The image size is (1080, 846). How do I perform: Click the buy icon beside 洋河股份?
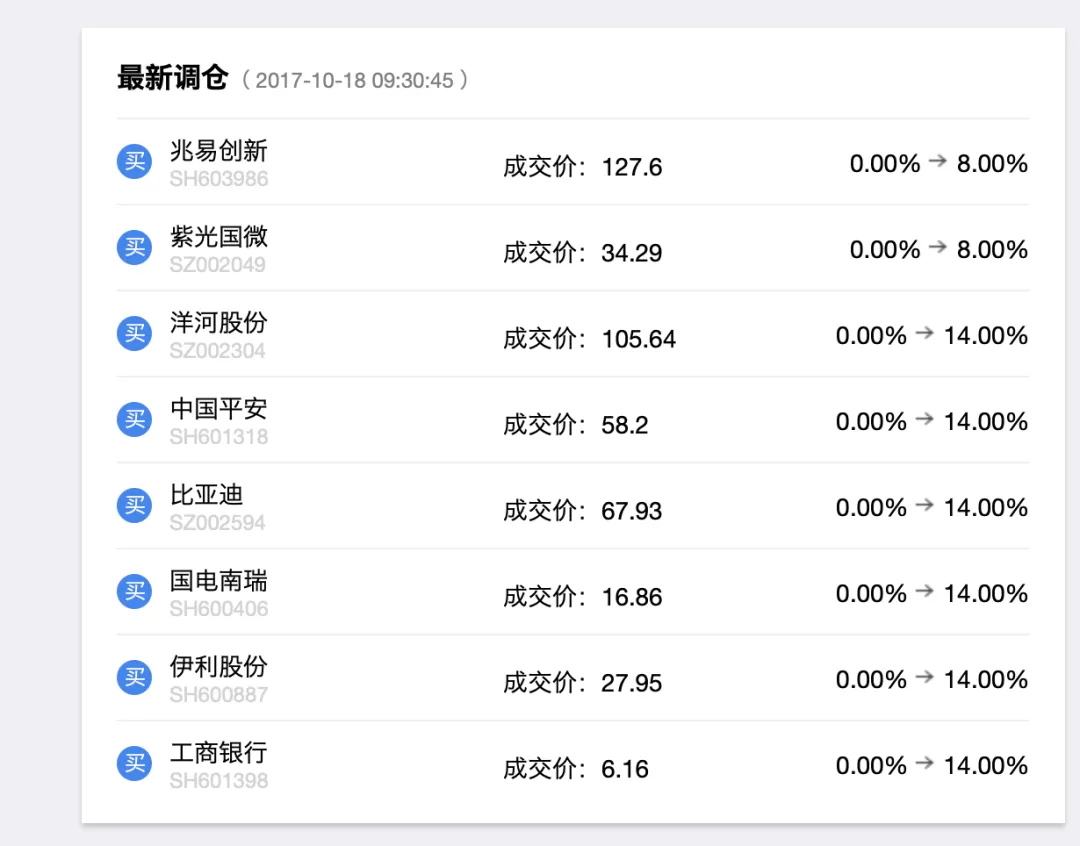134,333
